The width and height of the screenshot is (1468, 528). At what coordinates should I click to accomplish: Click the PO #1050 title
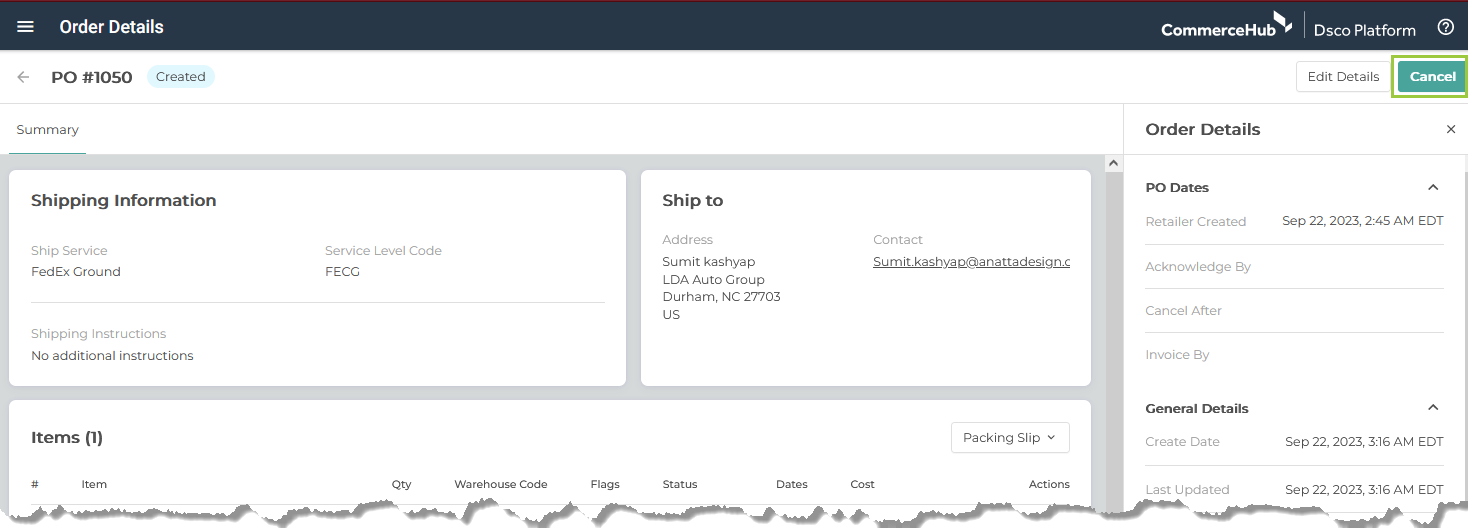pos(92,77)
